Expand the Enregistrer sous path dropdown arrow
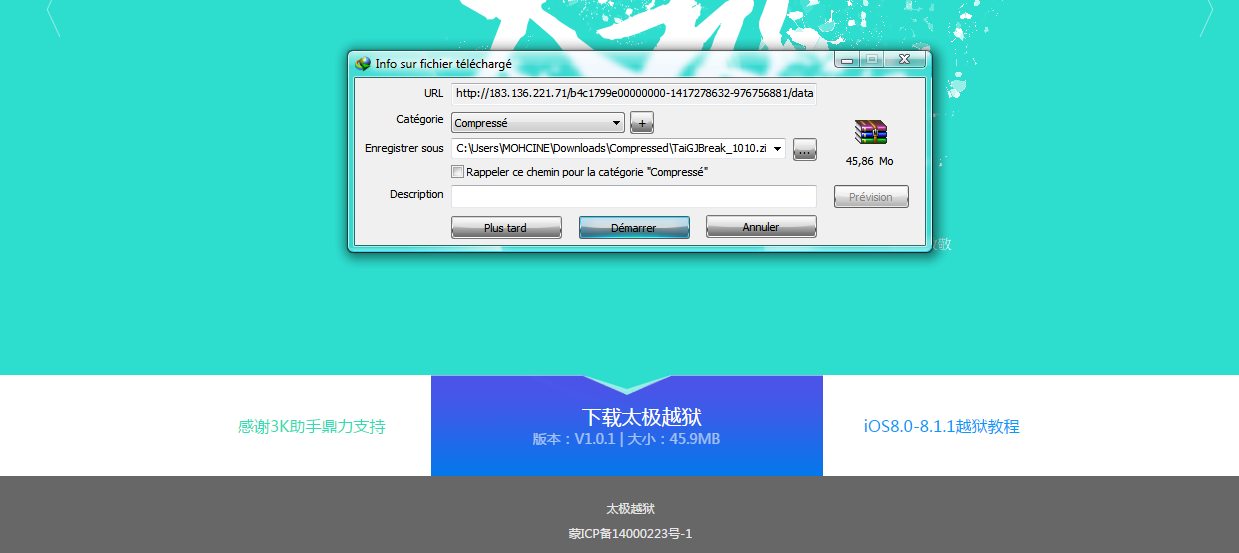 coord(778,149)
